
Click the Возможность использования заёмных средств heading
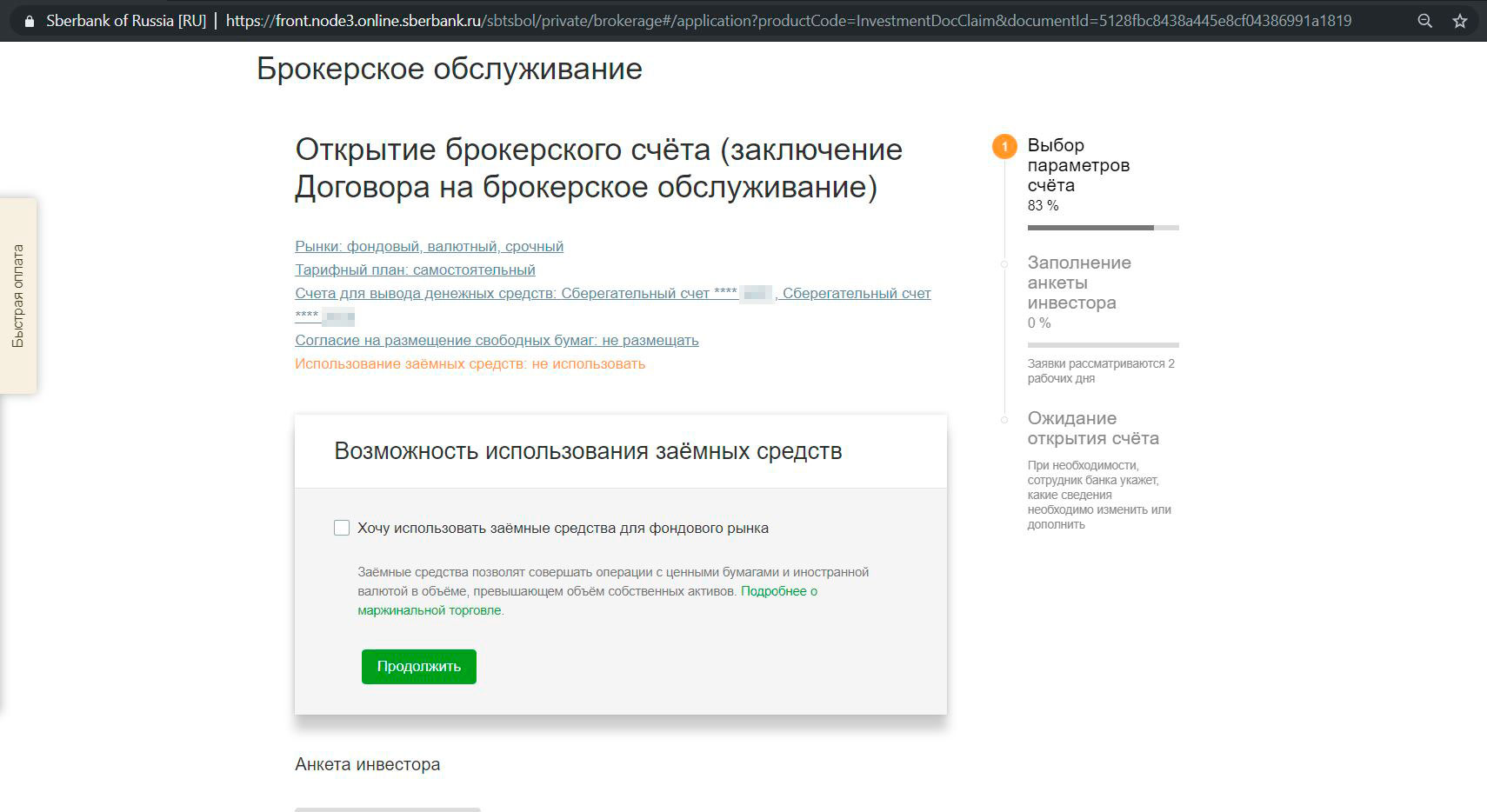(588, 451)
